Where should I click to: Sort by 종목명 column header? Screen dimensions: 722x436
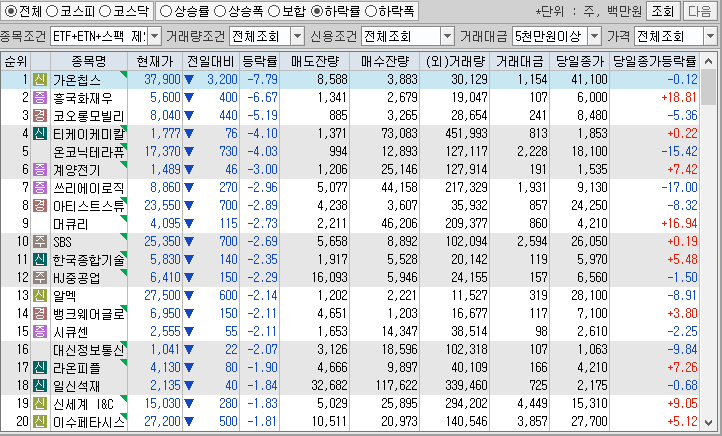(x=89, y=61)
